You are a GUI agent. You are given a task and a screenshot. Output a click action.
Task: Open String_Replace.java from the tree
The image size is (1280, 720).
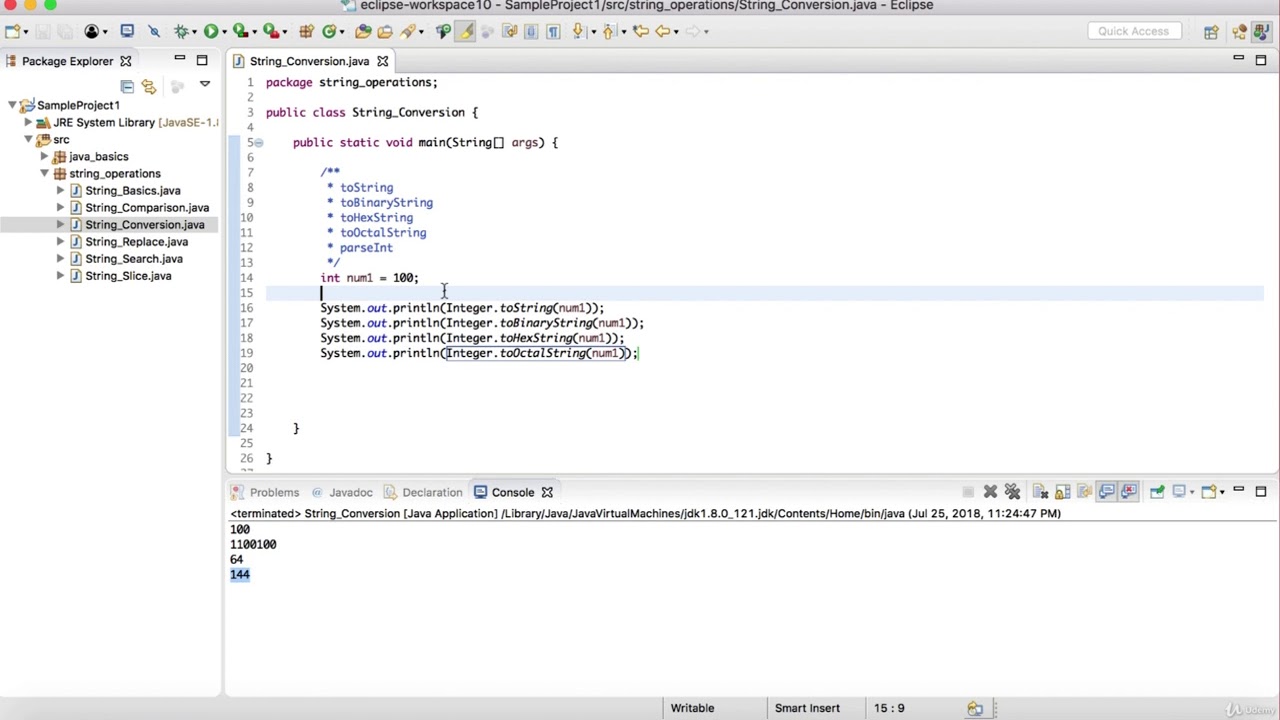pos(136,241)
